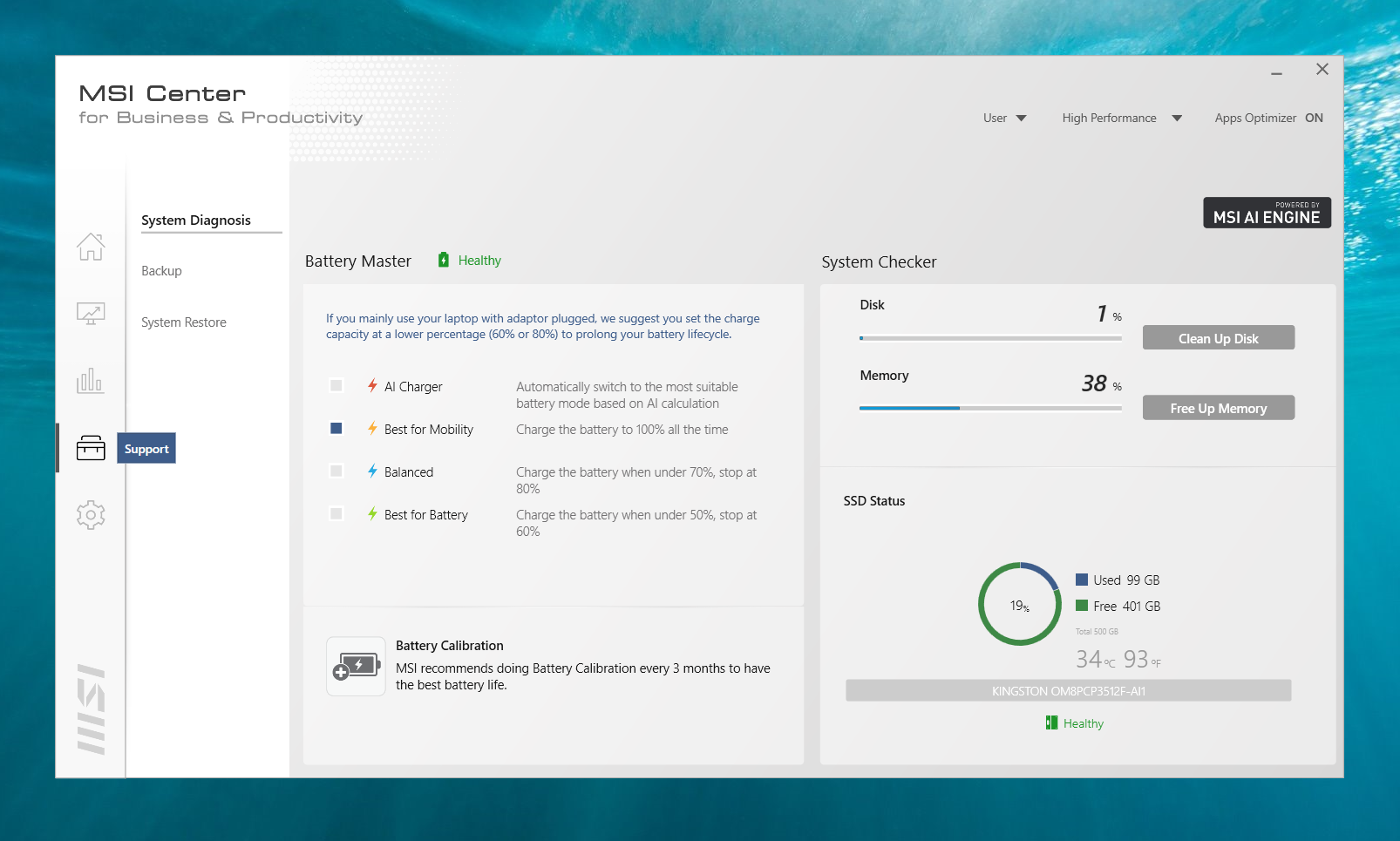Click the orange lightning Best for Mobility icon
1400x841 pixels.
[372, 428]
